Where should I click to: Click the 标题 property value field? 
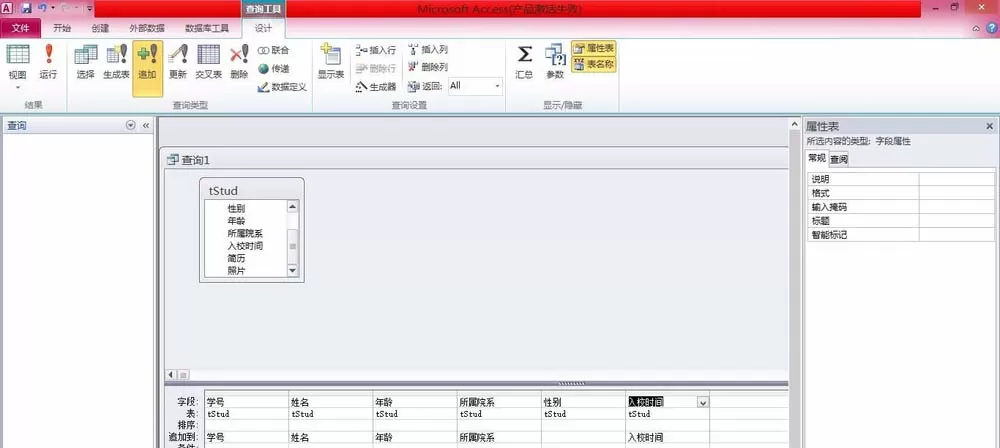click(x=957, y=221)
